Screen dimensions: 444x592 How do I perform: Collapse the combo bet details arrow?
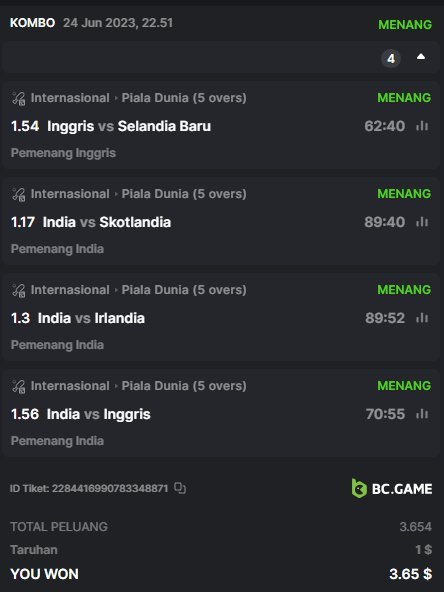(421, 57)
